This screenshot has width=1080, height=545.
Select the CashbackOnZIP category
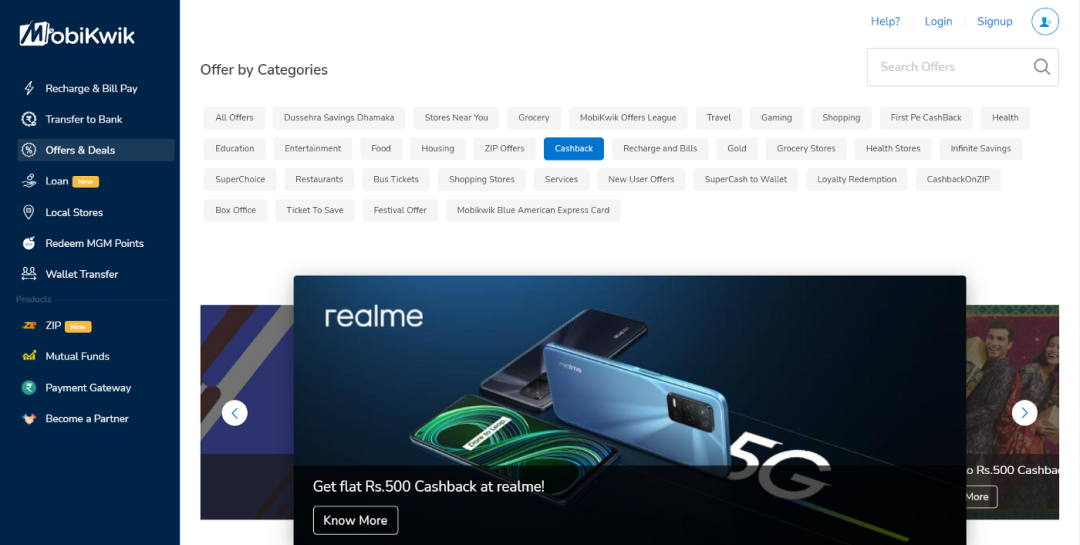point(958,180)
